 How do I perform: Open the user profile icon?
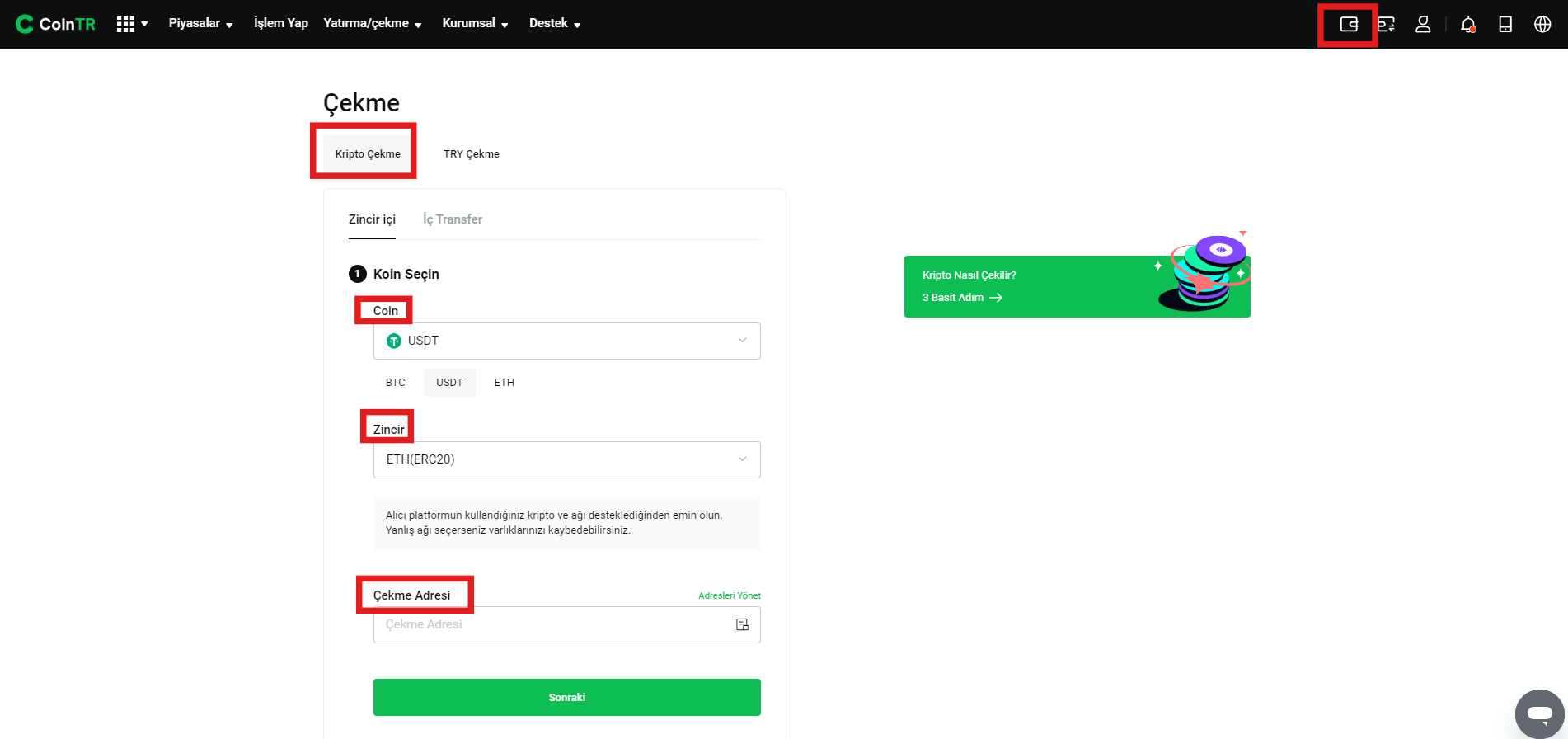[1423, 24]
